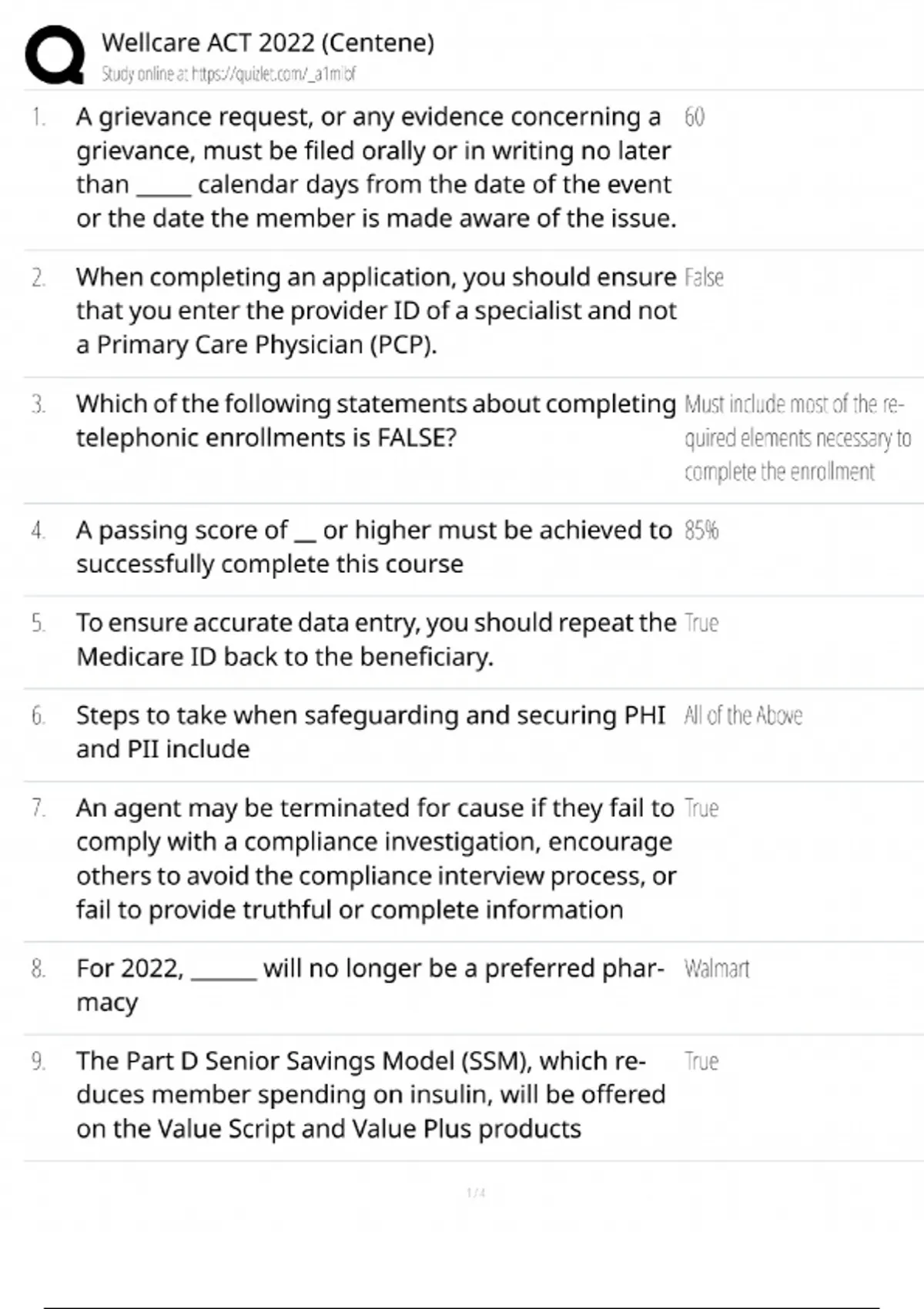
Task: Click the answer "60"
Action: point(694,117)
